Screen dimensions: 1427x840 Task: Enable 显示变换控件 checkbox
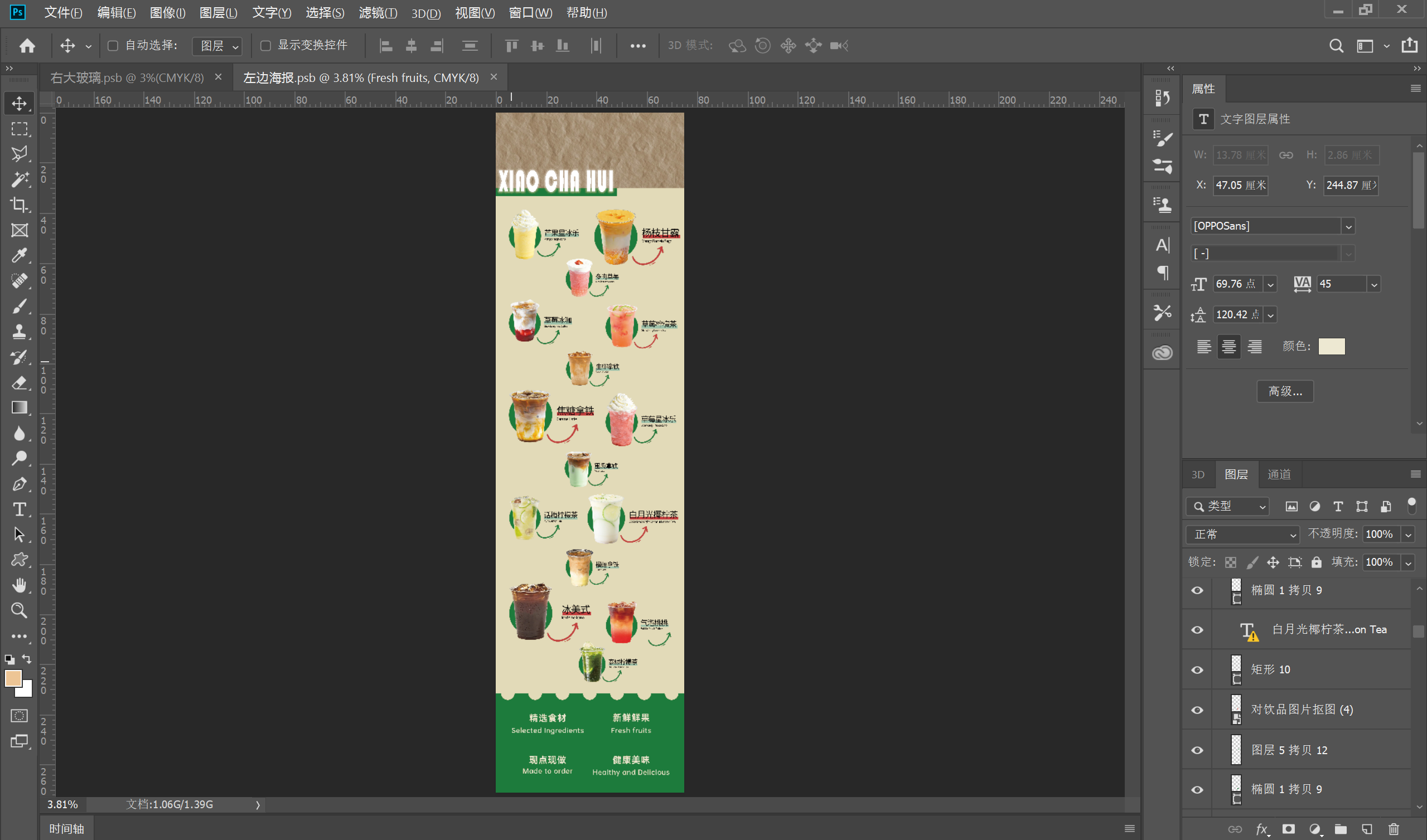(265, 45)
